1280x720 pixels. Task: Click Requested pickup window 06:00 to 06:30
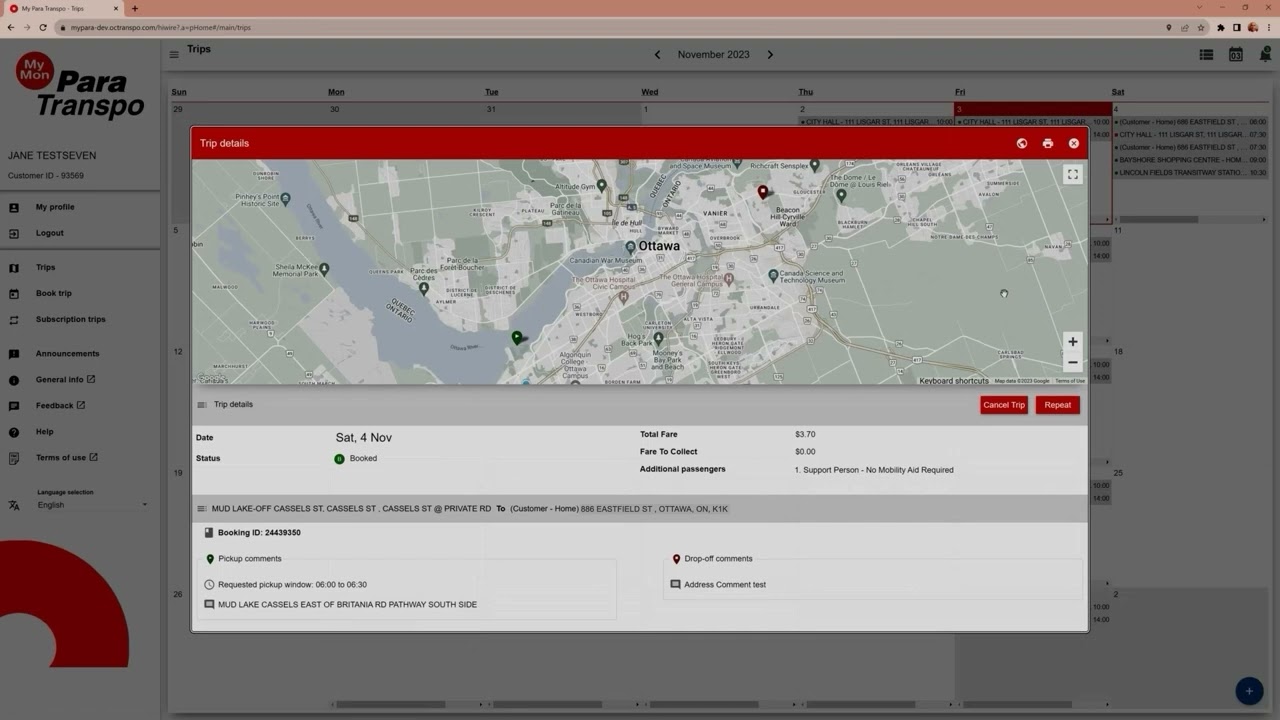click(292, 585)
